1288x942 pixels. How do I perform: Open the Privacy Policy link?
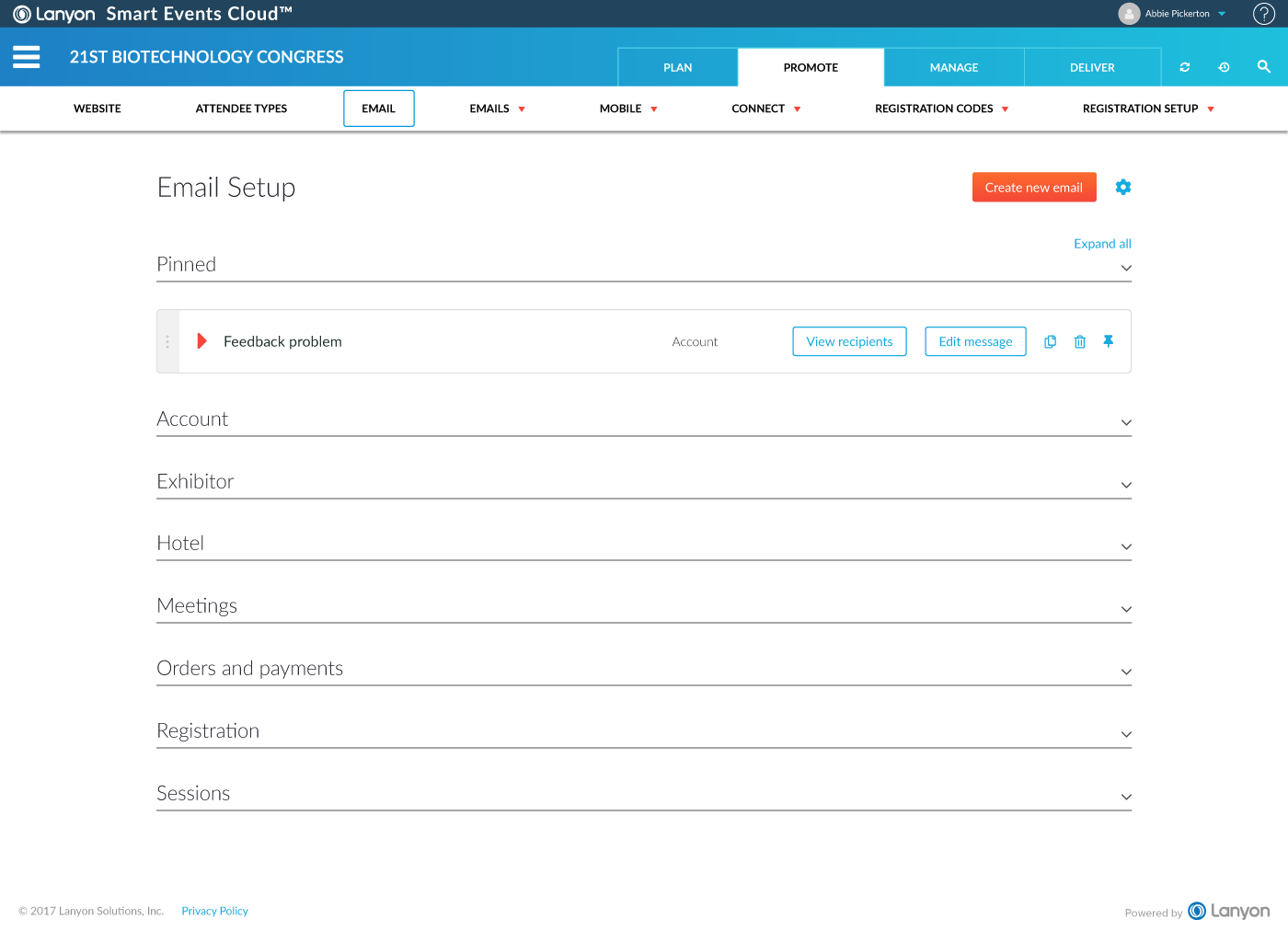pos(215,911)
